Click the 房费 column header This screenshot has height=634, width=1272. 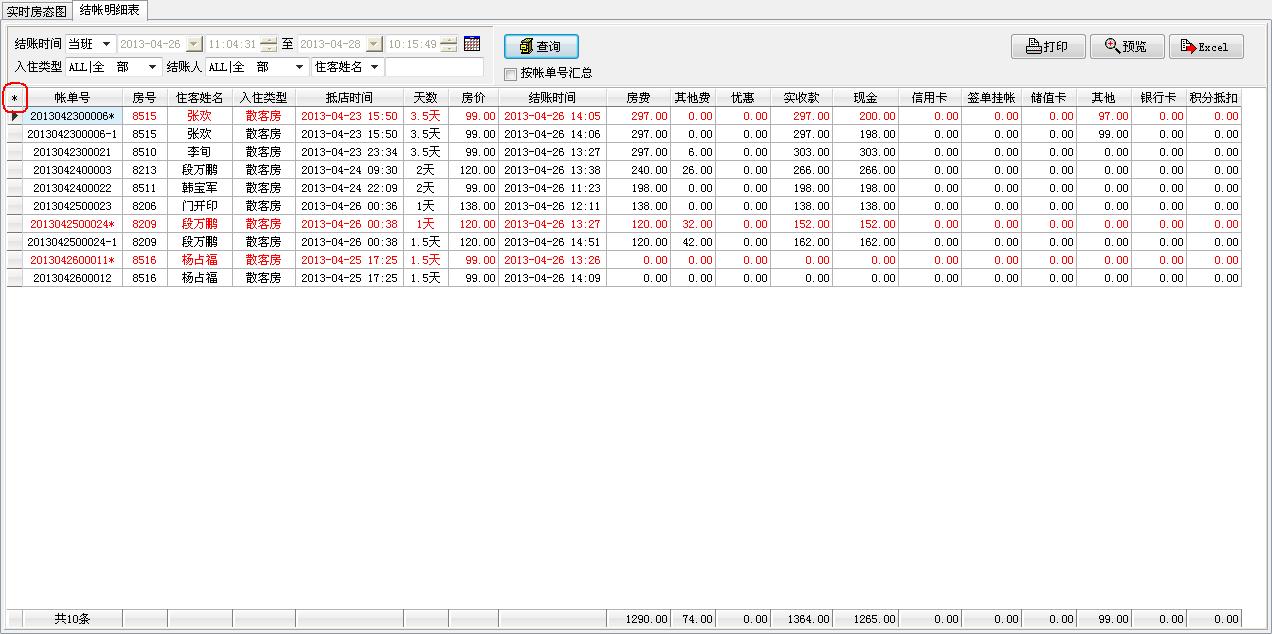pyautogui.click(x=638, y=97)
